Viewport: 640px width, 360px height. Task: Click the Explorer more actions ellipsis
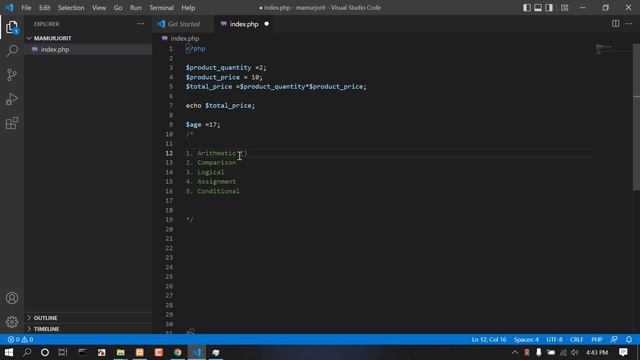coord(140,24)
